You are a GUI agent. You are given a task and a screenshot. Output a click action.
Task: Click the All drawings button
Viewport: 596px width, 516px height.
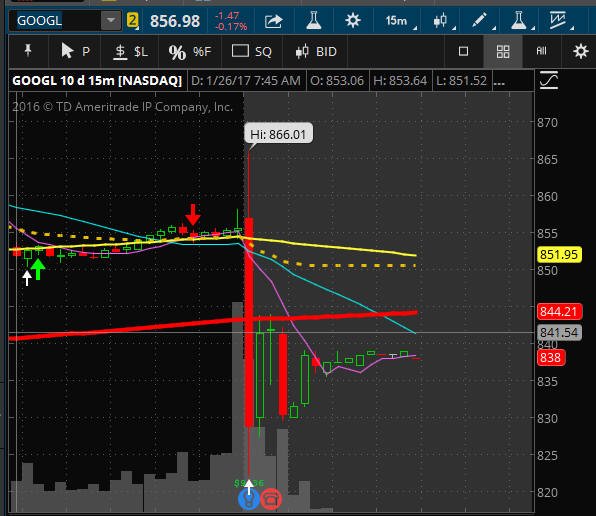click(x=541, y=51)
